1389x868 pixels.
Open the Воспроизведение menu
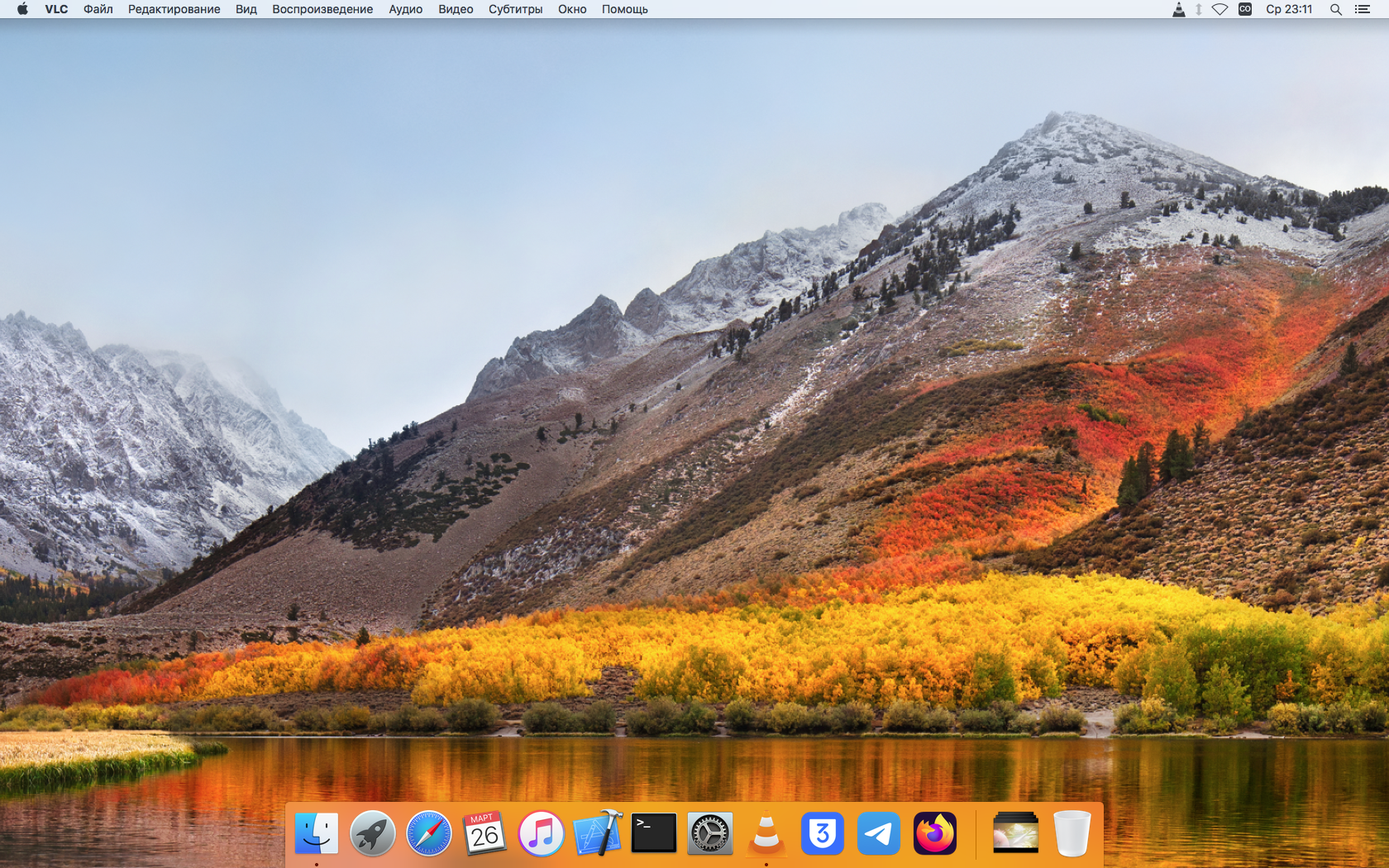click(322, 9)
